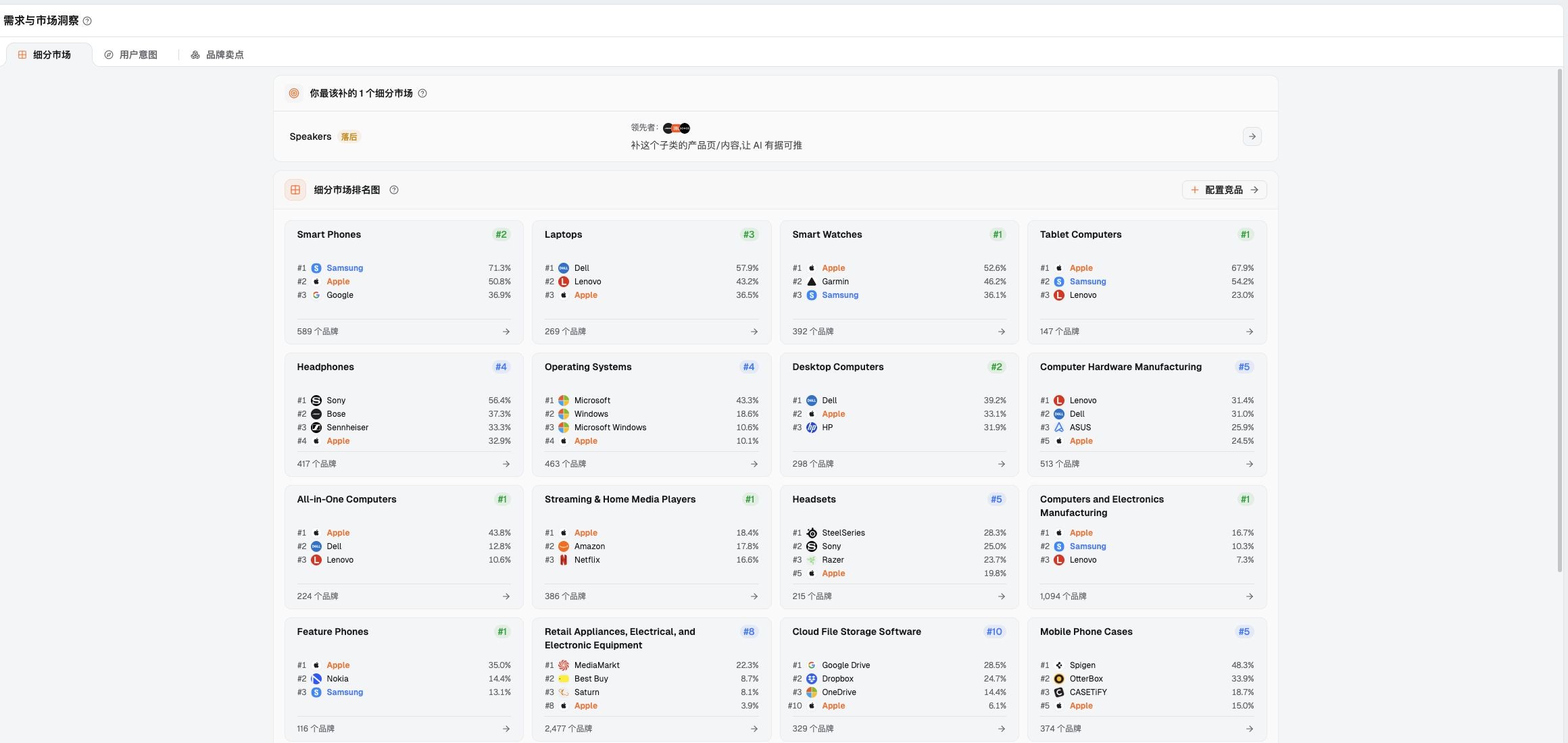This screenshot has width=1568, height=743.
Task: Click the #10 rank badge on Cloud File Storage
Action: (x=994, y=632)
